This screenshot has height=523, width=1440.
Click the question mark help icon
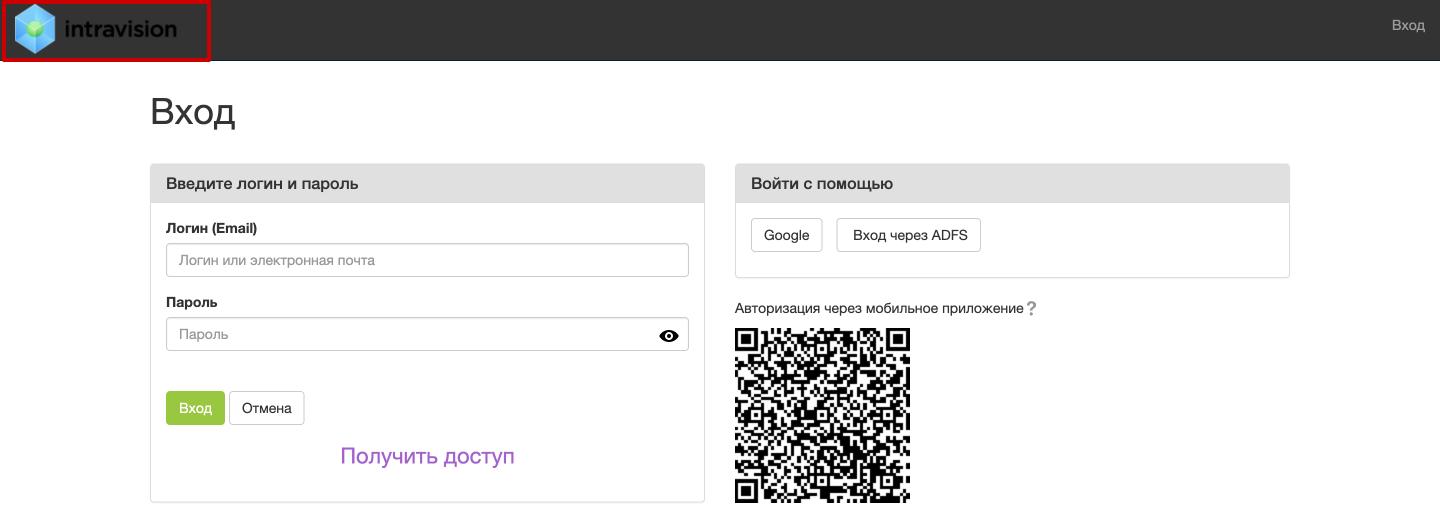pyautogui.click(x=1032, y=309)
